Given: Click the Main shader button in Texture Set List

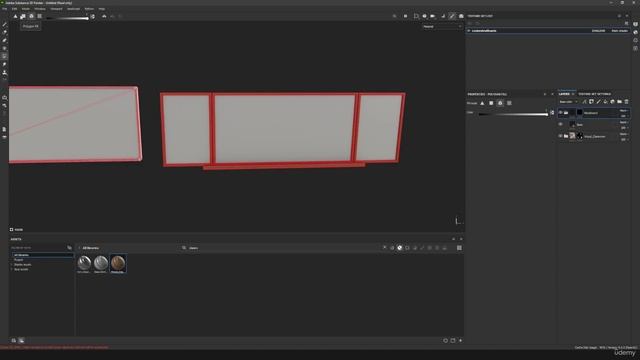Looking at the screenshot, I should point(620,31).
